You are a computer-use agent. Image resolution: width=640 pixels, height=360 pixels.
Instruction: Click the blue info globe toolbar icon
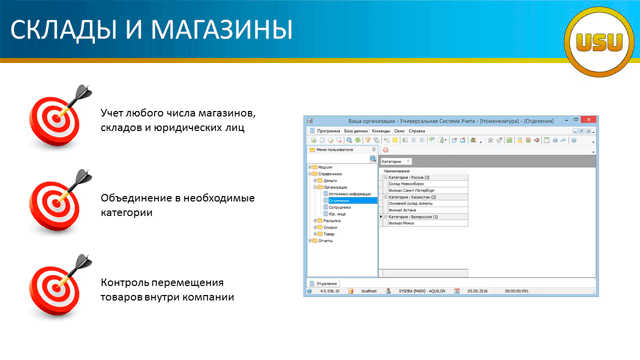point(574,140)
